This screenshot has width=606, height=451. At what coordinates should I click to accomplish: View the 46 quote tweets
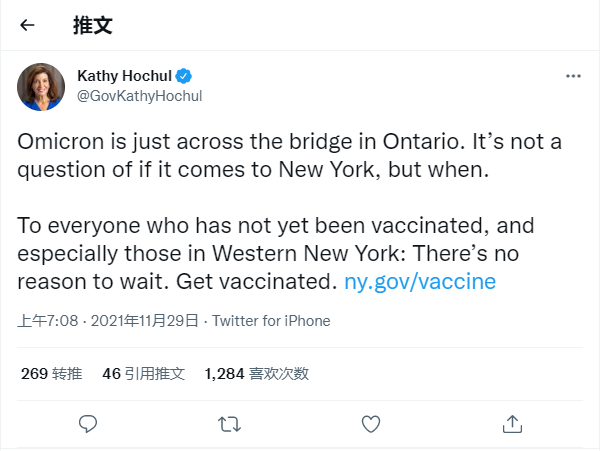click(x=143, y=374)
